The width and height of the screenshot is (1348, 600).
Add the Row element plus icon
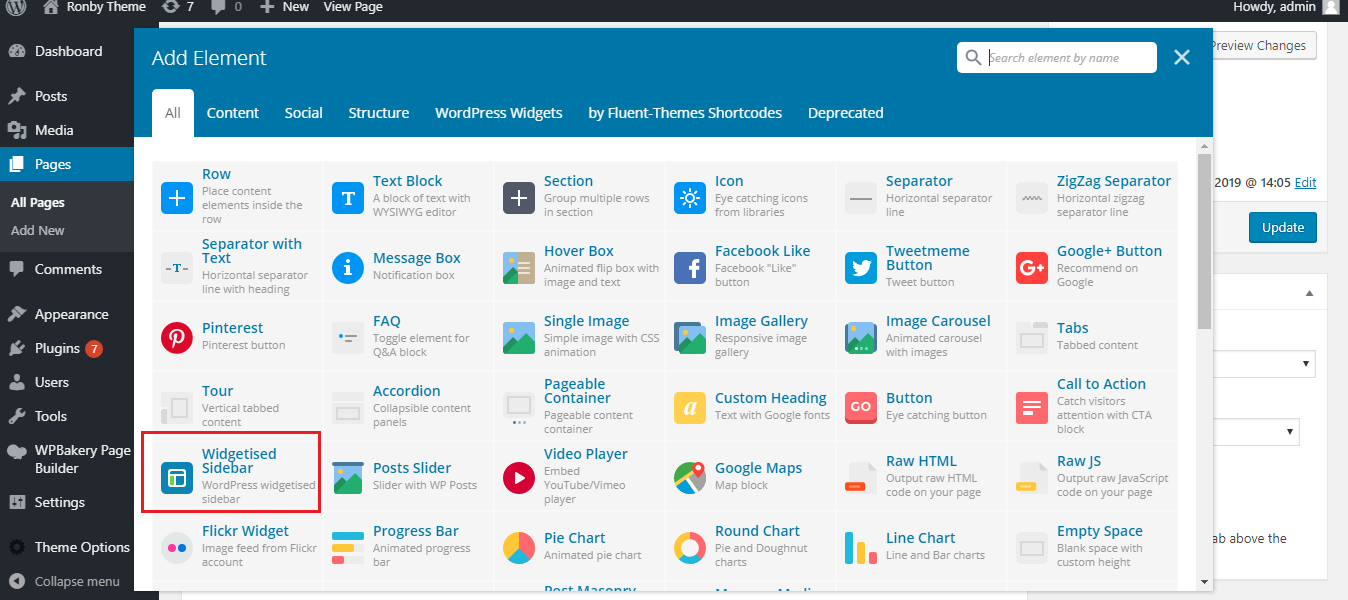pos(177,198)
